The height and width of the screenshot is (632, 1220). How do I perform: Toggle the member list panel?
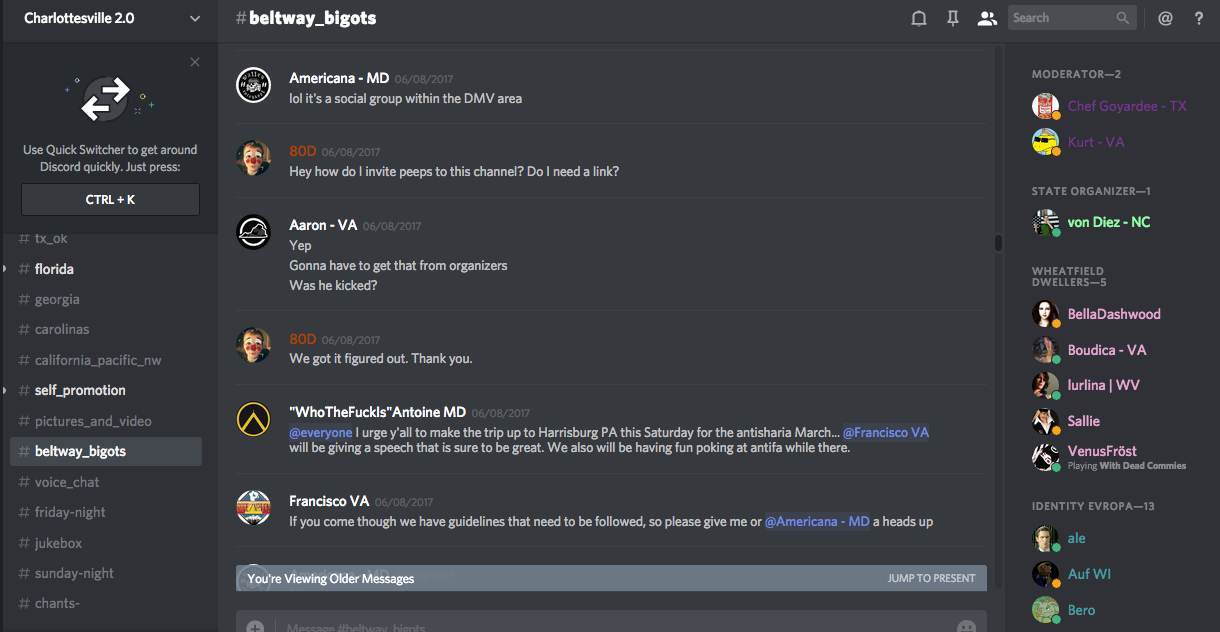coord(987,18)
